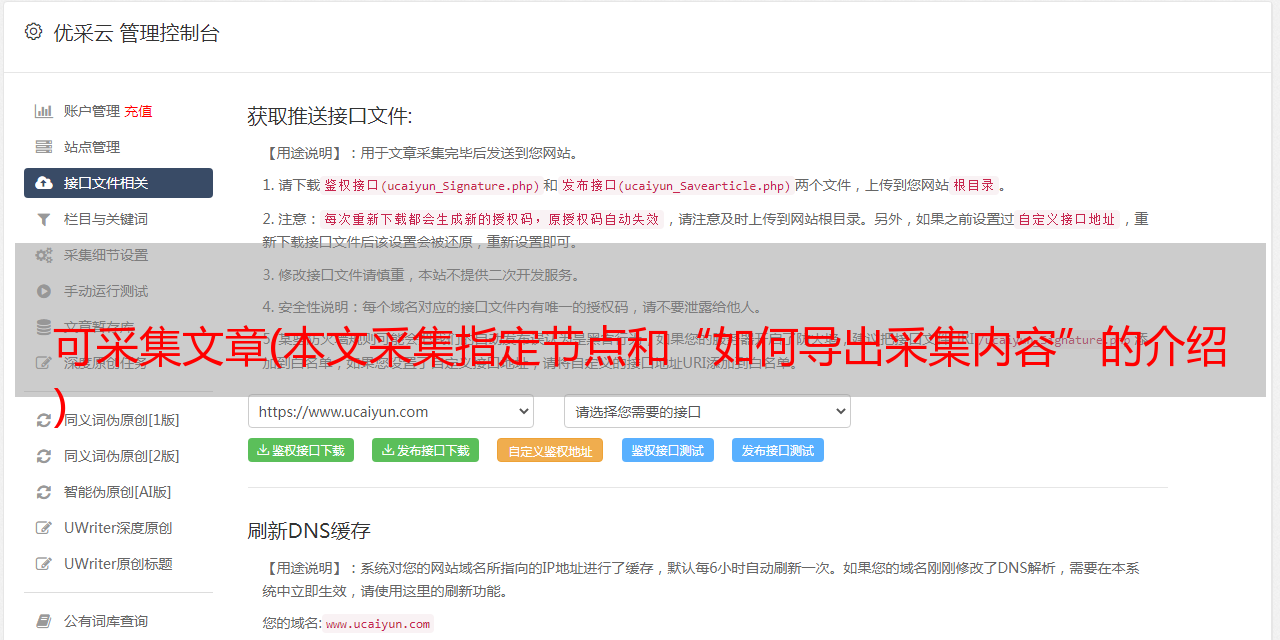Click the 优采云 管理控制台 header title

coord(136,33)
